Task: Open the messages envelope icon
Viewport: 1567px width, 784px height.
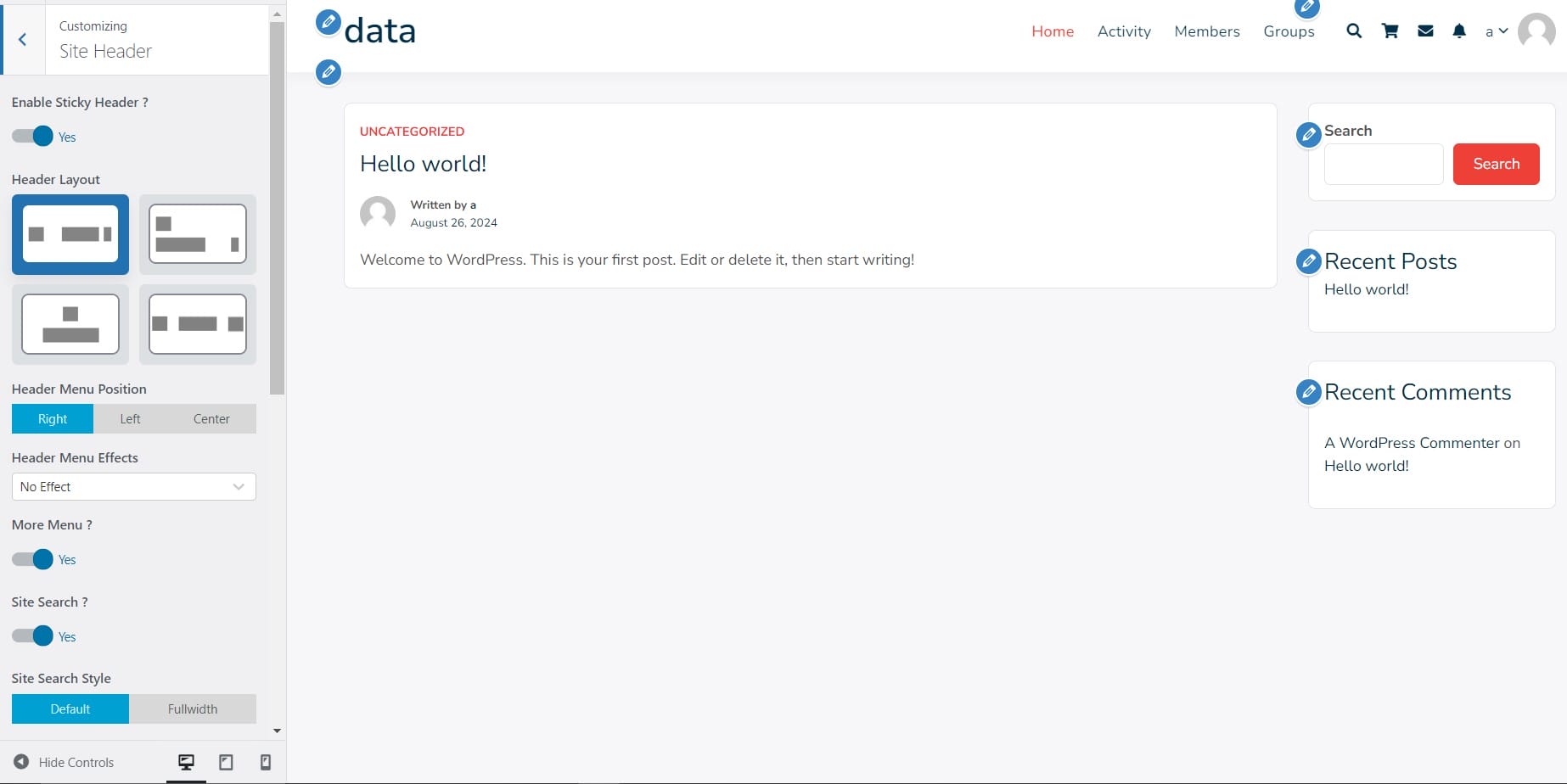Action: tap(1425, 31)
